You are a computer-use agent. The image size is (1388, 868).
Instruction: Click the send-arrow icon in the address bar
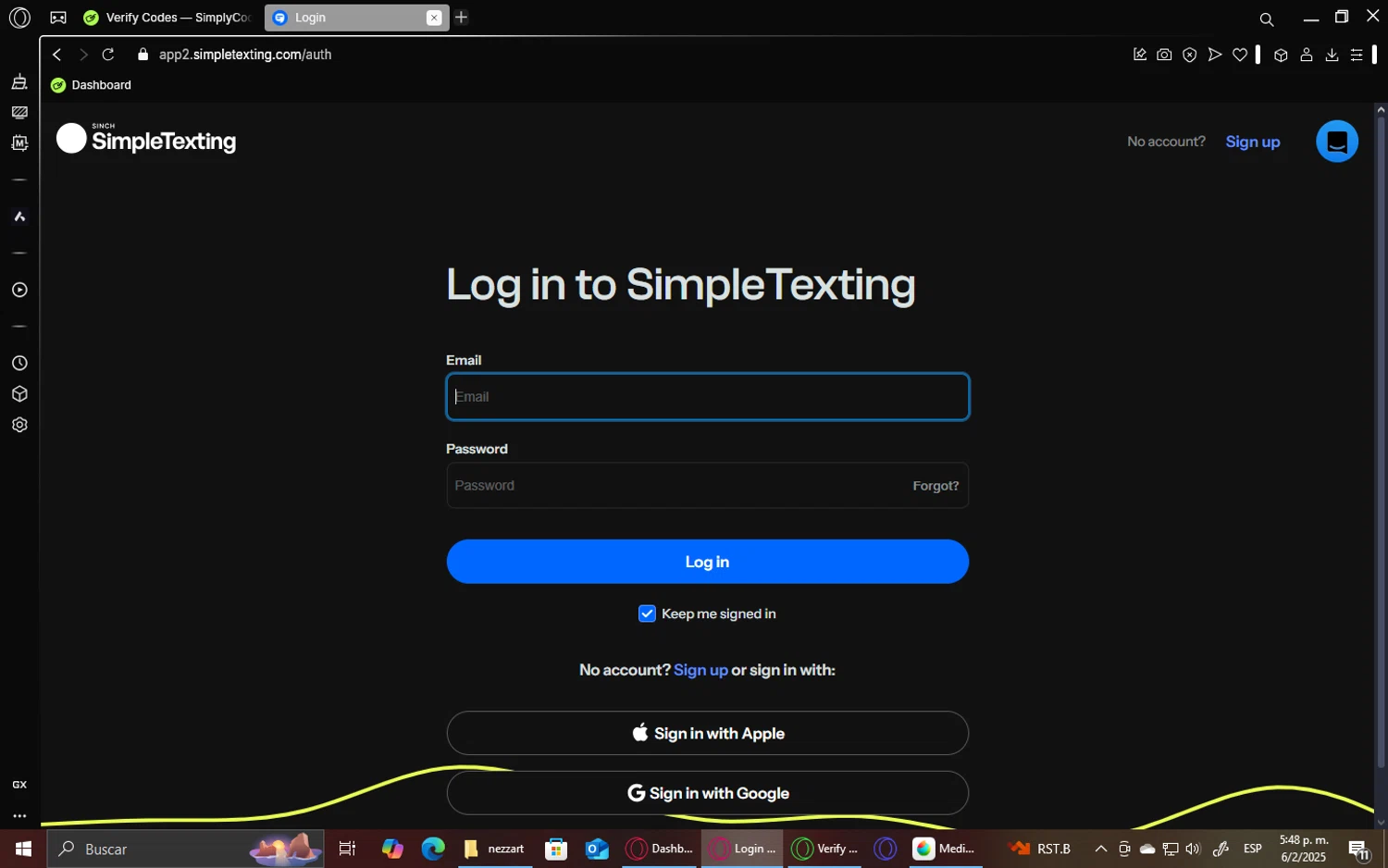click(x=1215, y=55)
